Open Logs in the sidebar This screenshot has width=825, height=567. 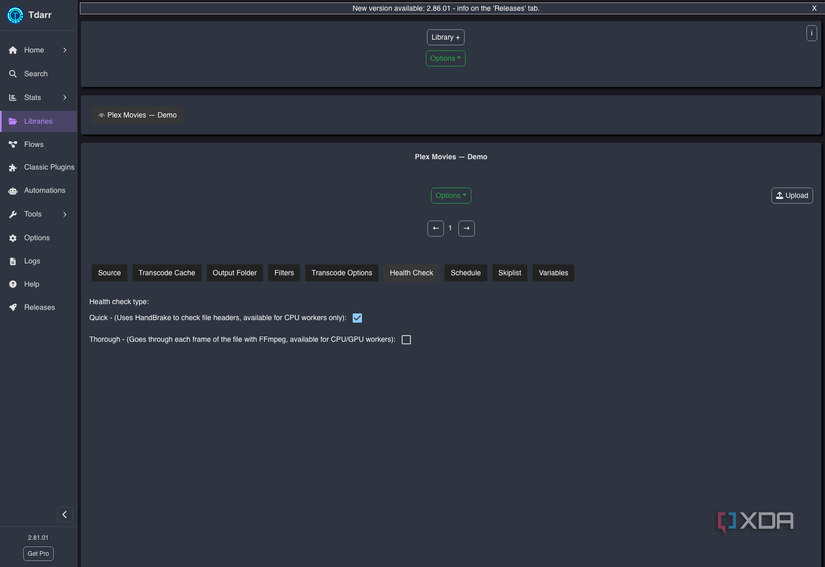click(38, 261)
